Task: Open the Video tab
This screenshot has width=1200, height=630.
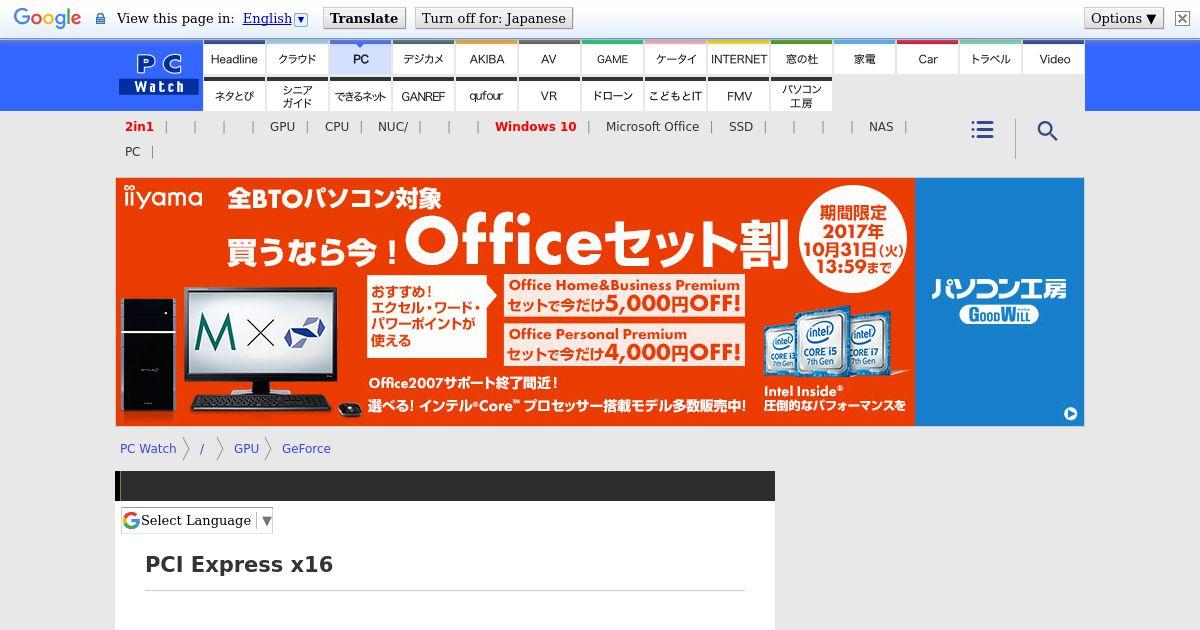Action: [x=1055, y=59]
